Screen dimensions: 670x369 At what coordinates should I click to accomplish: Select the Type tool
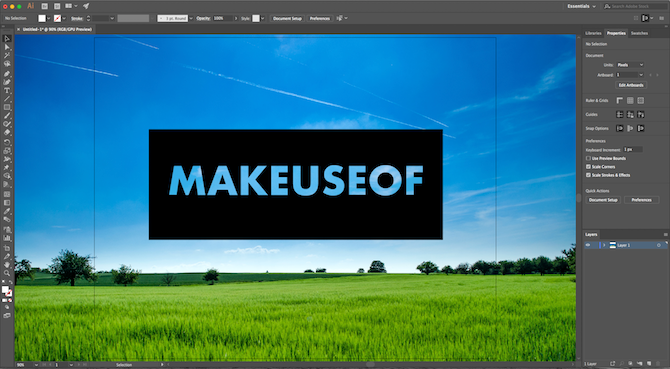(x=7, y=91)
